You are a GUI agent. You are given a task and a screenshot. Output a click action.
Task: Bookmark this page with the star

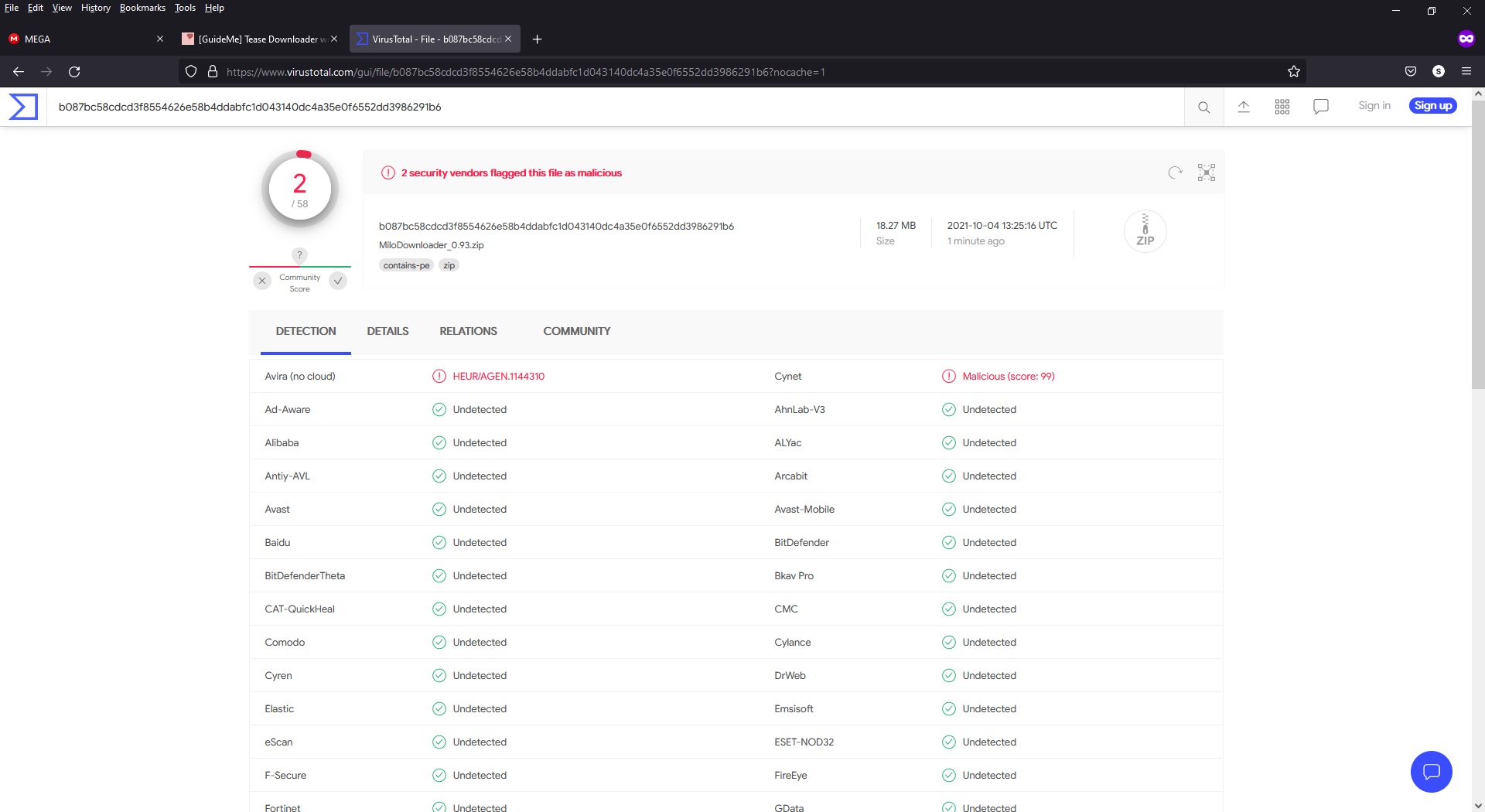coord(1294,72)
